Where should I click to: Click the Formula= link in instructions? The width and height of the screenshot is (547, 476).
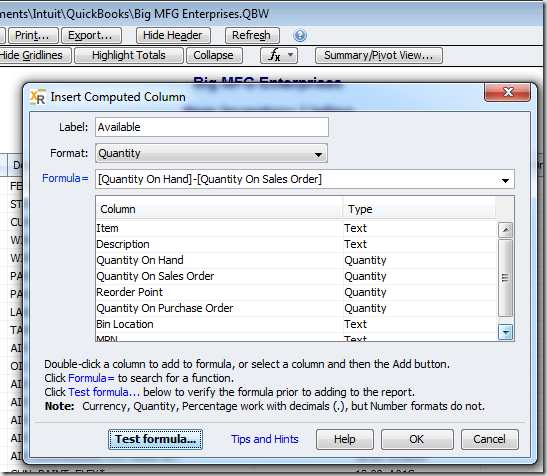click(91, 378)
